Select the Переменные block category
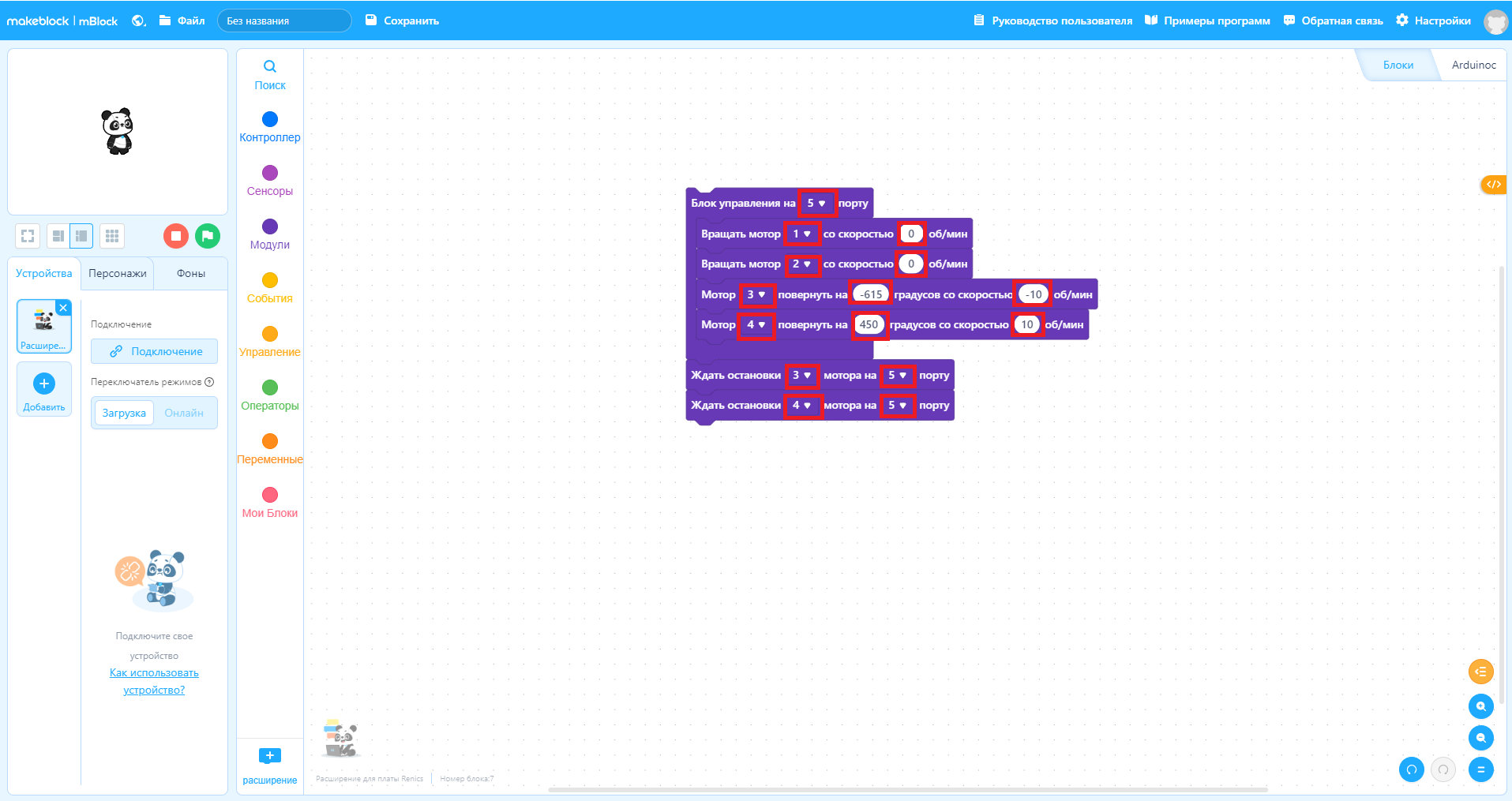 click(x=270, y=449)
